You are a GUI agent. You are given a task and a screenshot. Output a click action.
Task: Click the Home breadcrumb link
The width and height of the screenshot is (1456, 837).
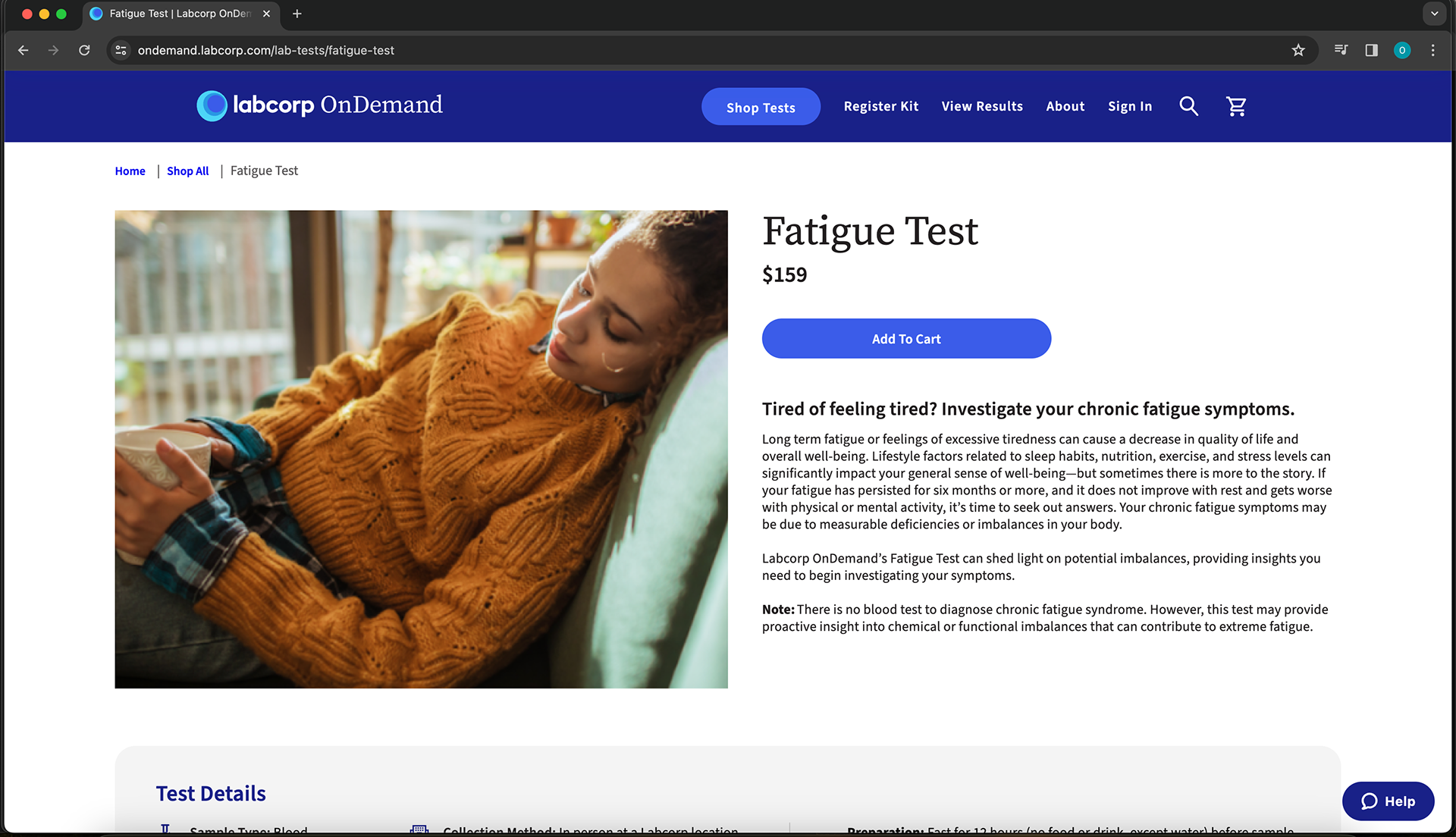click(x=130, y=171)
